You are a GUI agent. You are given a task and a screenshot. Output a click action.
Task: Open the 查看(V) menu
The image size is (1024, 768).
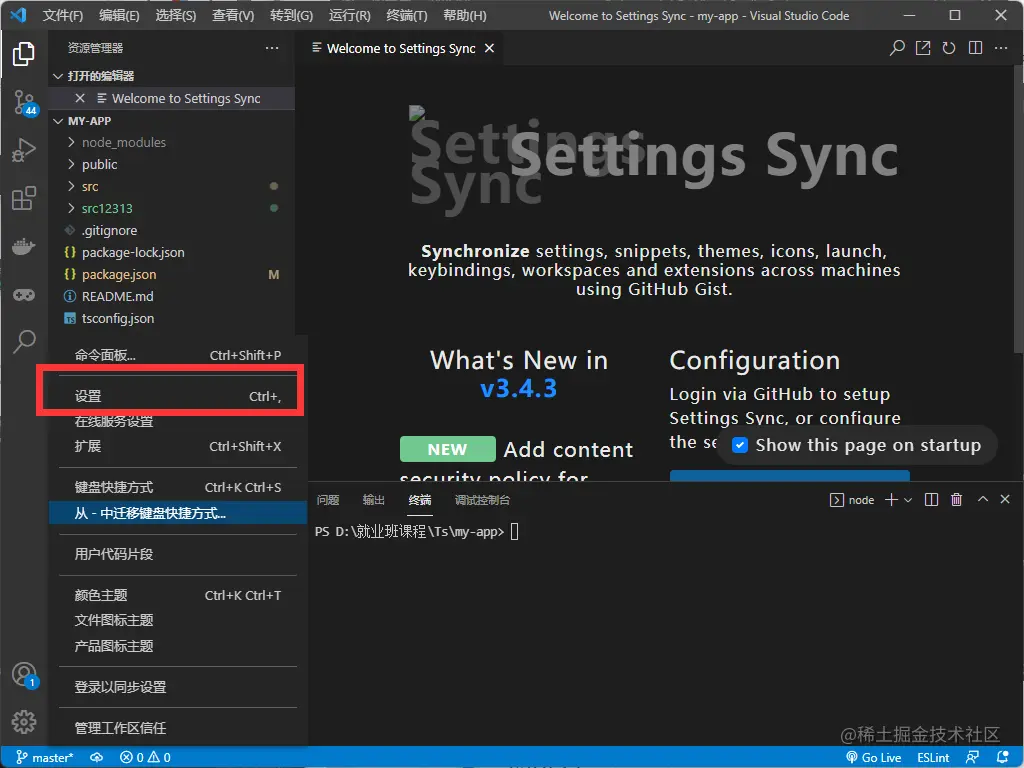point(233,16)
